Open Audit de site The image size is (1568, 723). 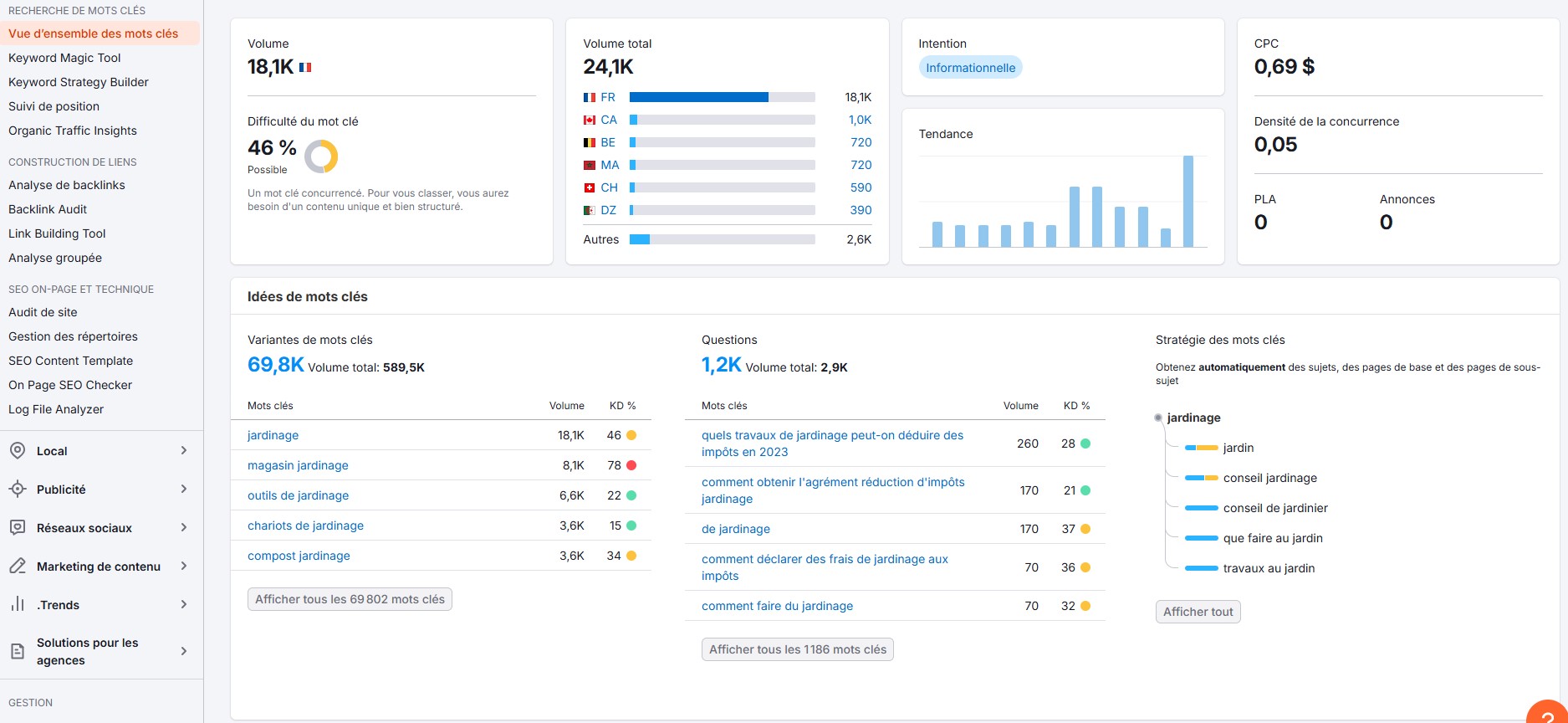pos(43,312)
